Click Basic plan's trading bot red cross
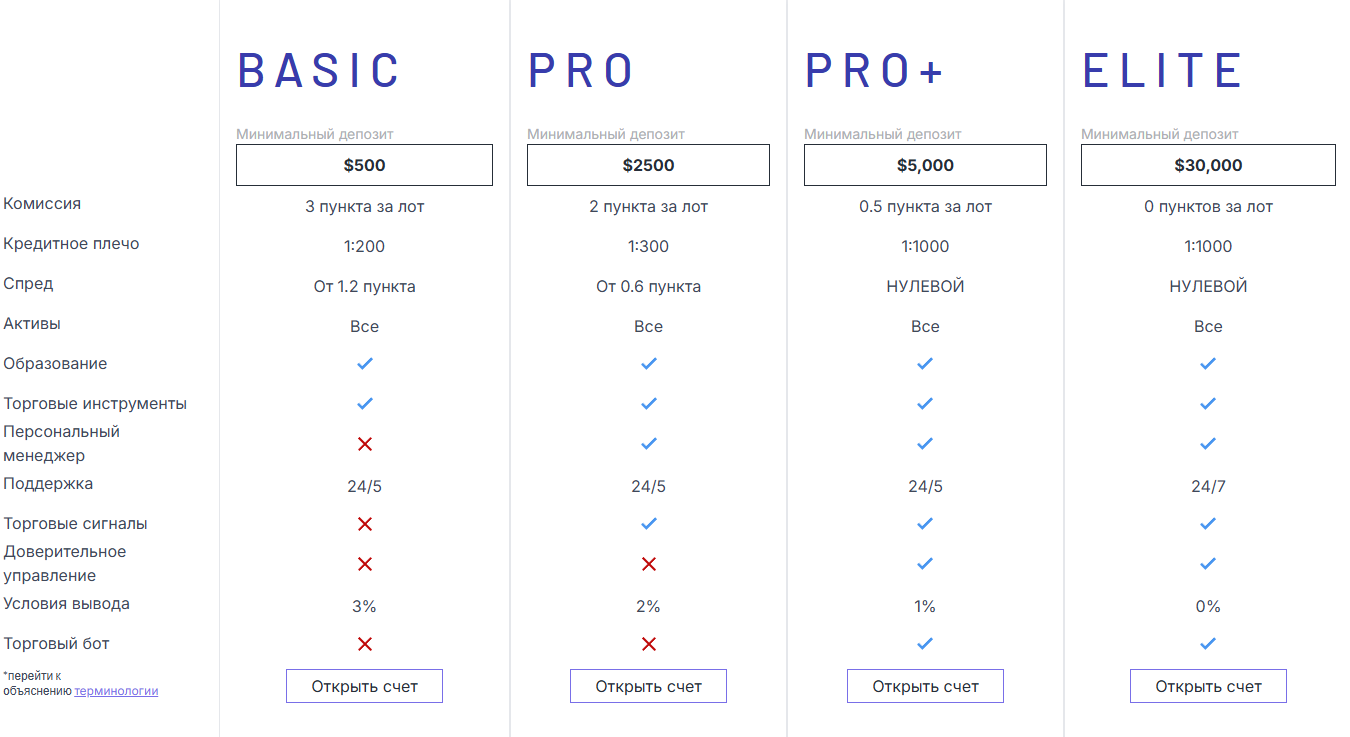 point(365,644)
